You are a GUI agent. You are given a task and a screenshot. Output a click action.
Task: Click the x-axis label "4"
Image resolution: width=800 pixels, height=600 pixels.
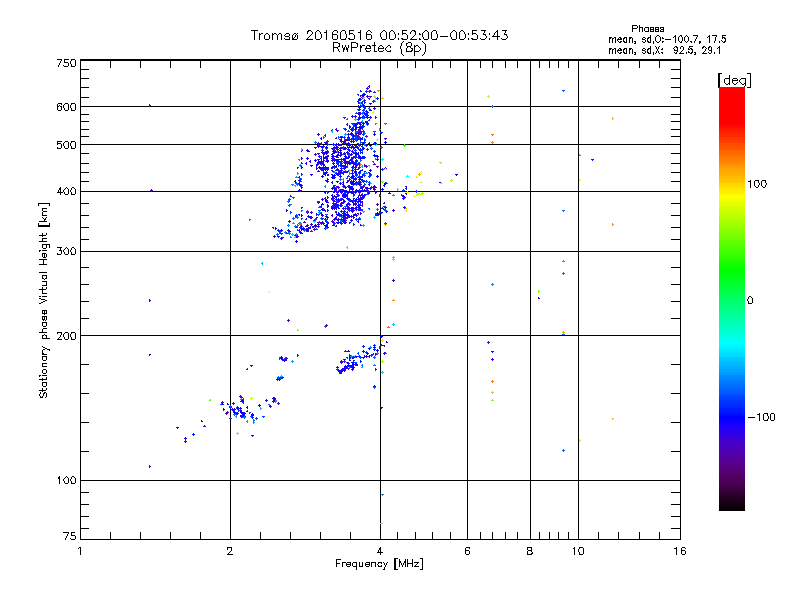[x=380, y=551]
